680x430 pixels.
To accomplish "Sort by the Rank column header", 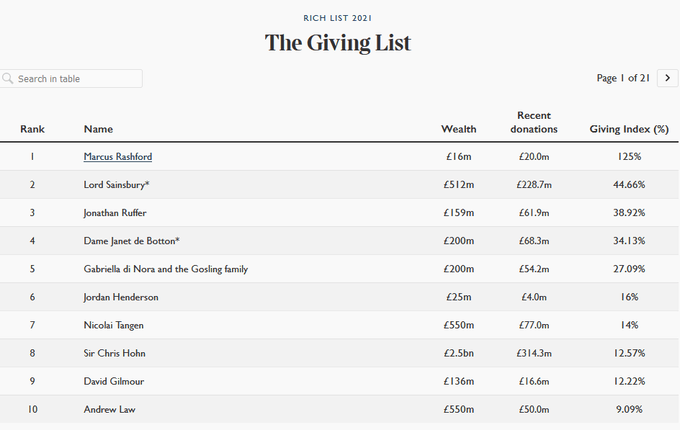I will click(32, 129).
